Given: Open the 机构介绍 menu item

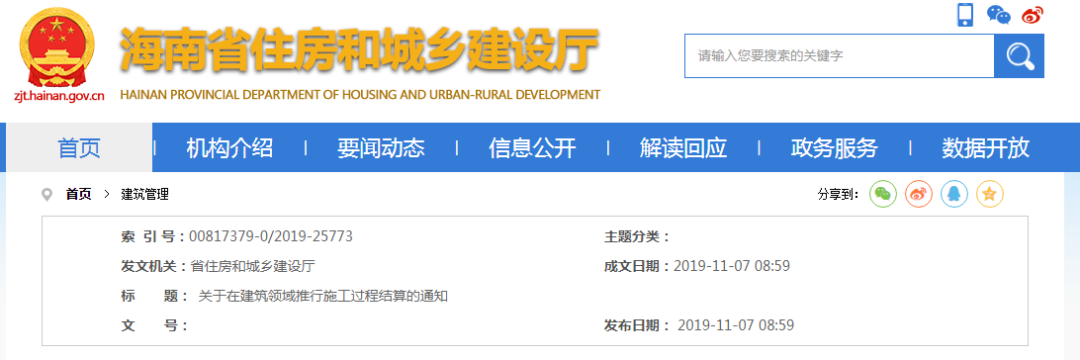Looking at the screenshot, I should (x=229, y=147).
